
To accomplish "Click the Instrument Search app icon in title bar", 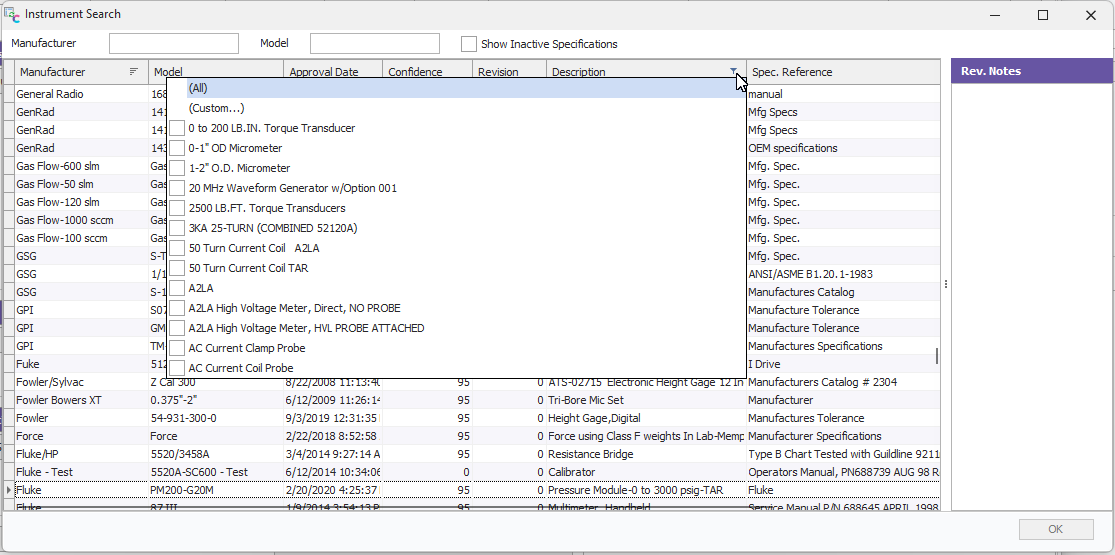I will click(12, 15).
